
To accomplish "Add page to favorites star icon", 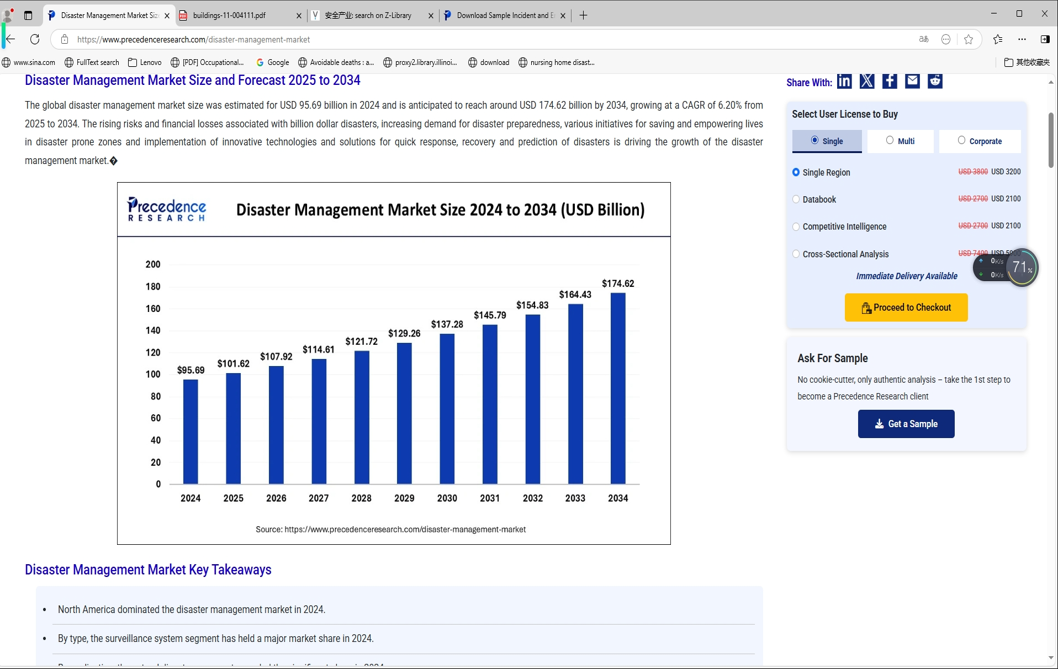I will (969, 39).
